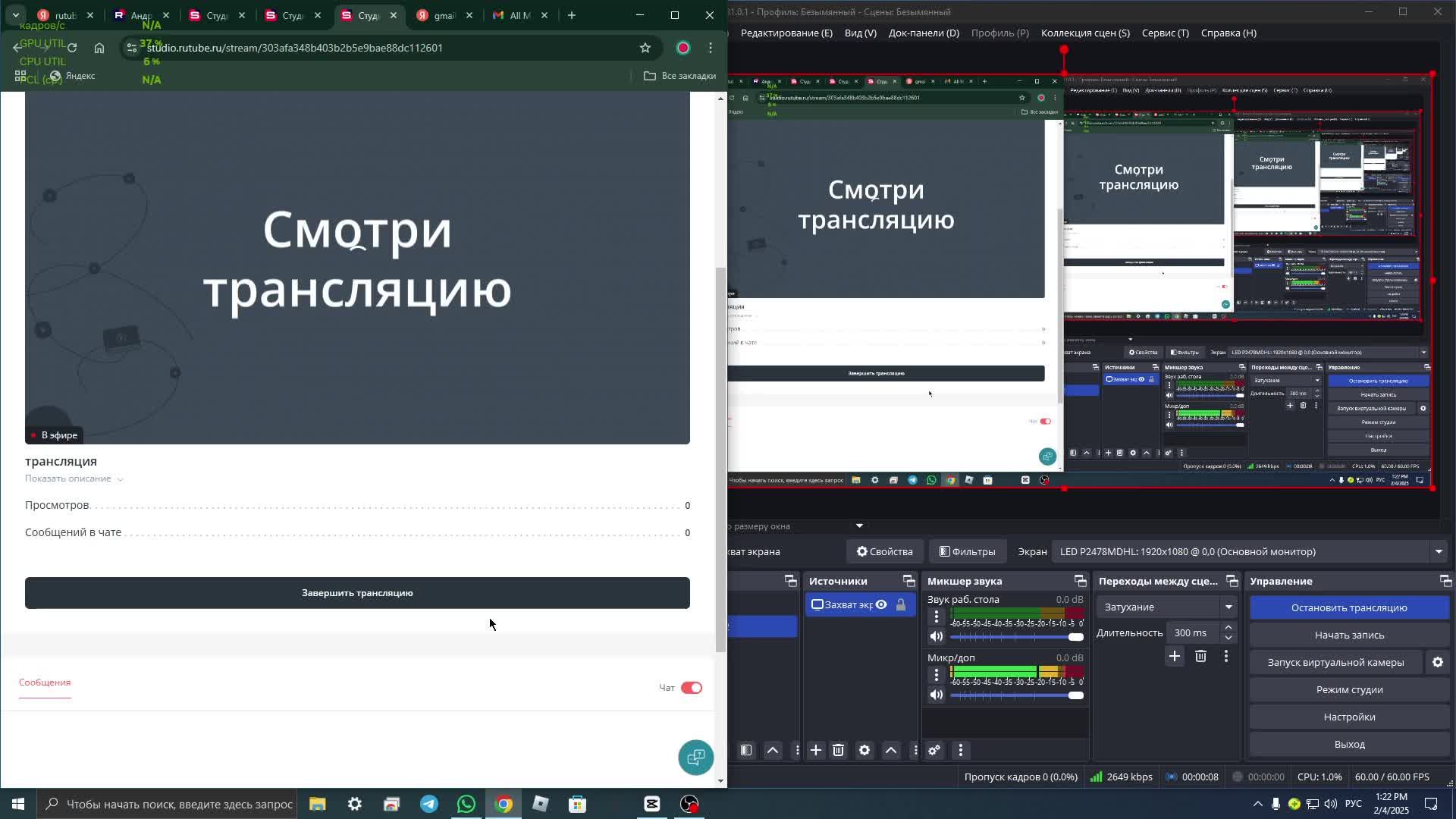Open Chrome tab search chevron
The width and height of the screenshot is (1456, 819).
(x=15, y=15)
